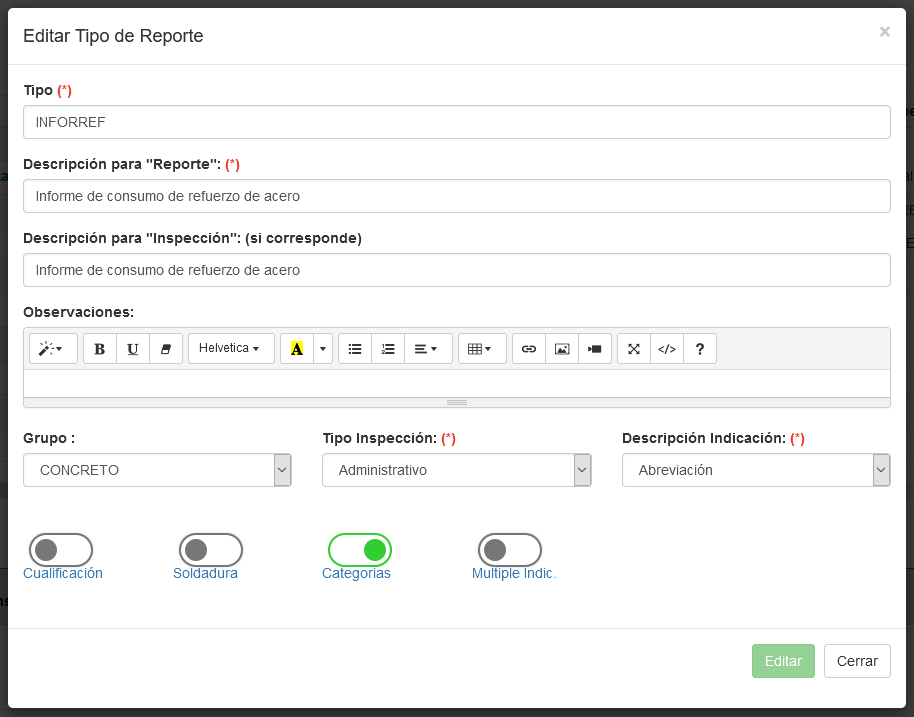The width and height of the screenshot is (914, 717).
Task: Click the Cerrar button
Action: click(x=857, y=661)
